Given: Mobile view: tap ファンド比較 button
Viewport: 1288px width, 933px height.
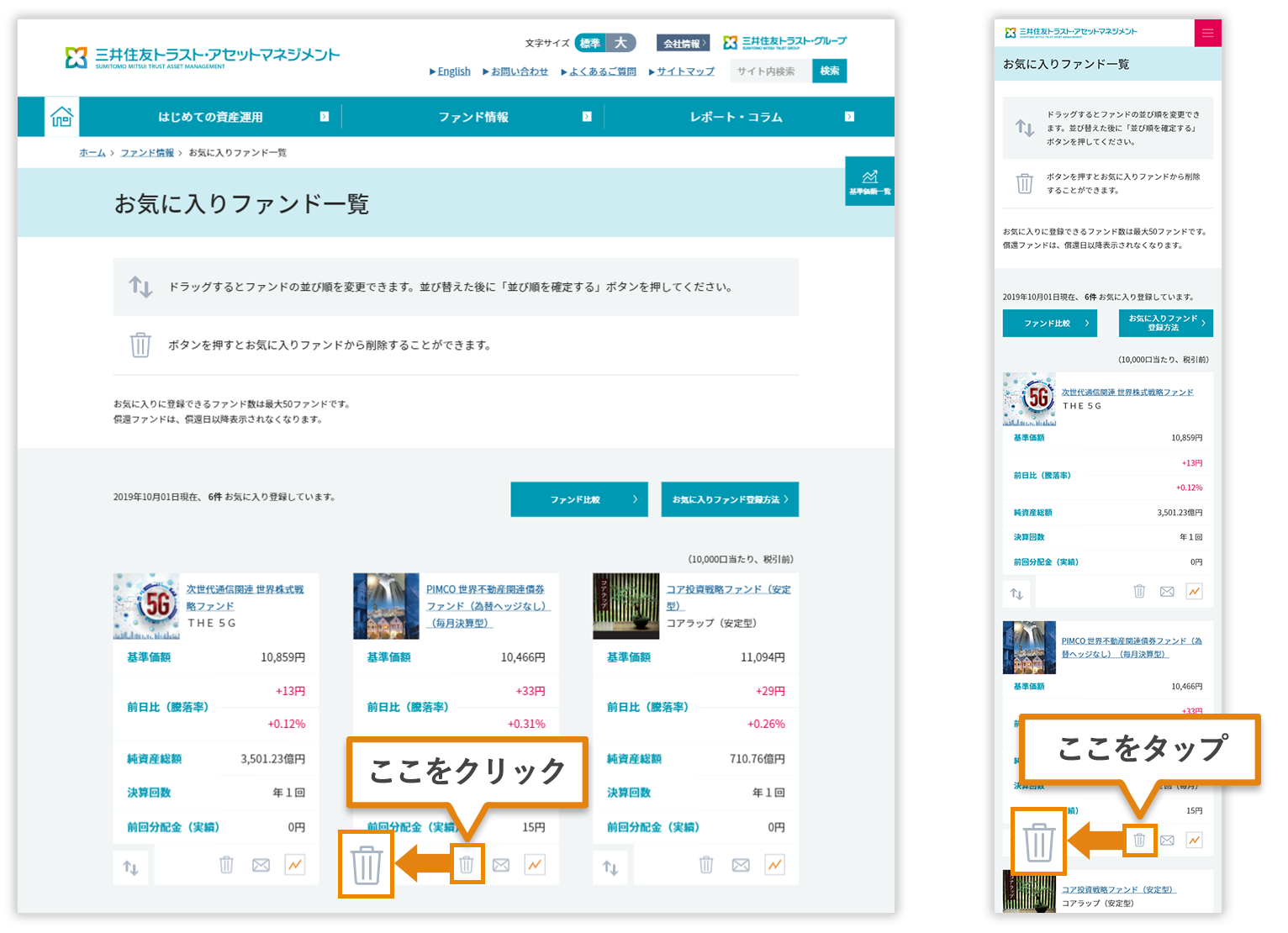Looking at the screenshot, I should point(1050,323).
